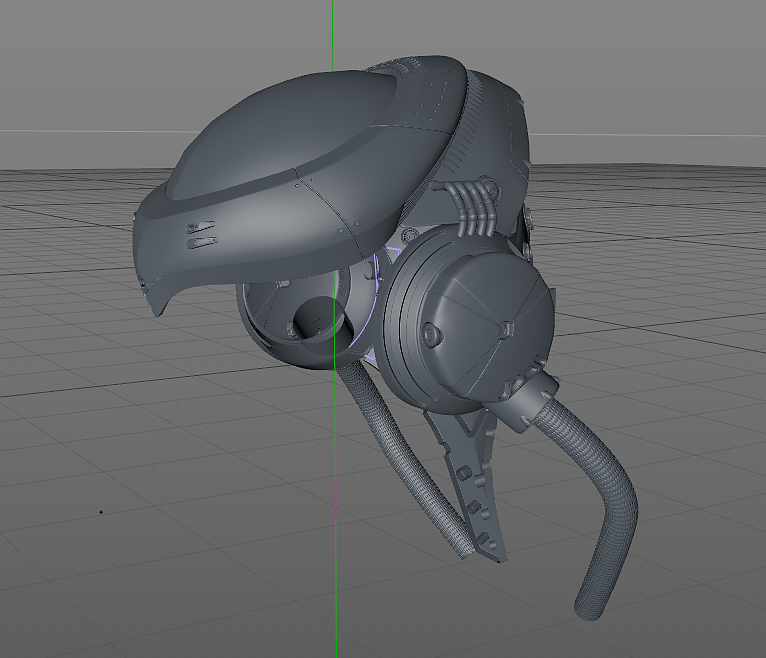766x658 pixels.
Task: Select the upper slotted vent on visor front
Action: [200, 227]
